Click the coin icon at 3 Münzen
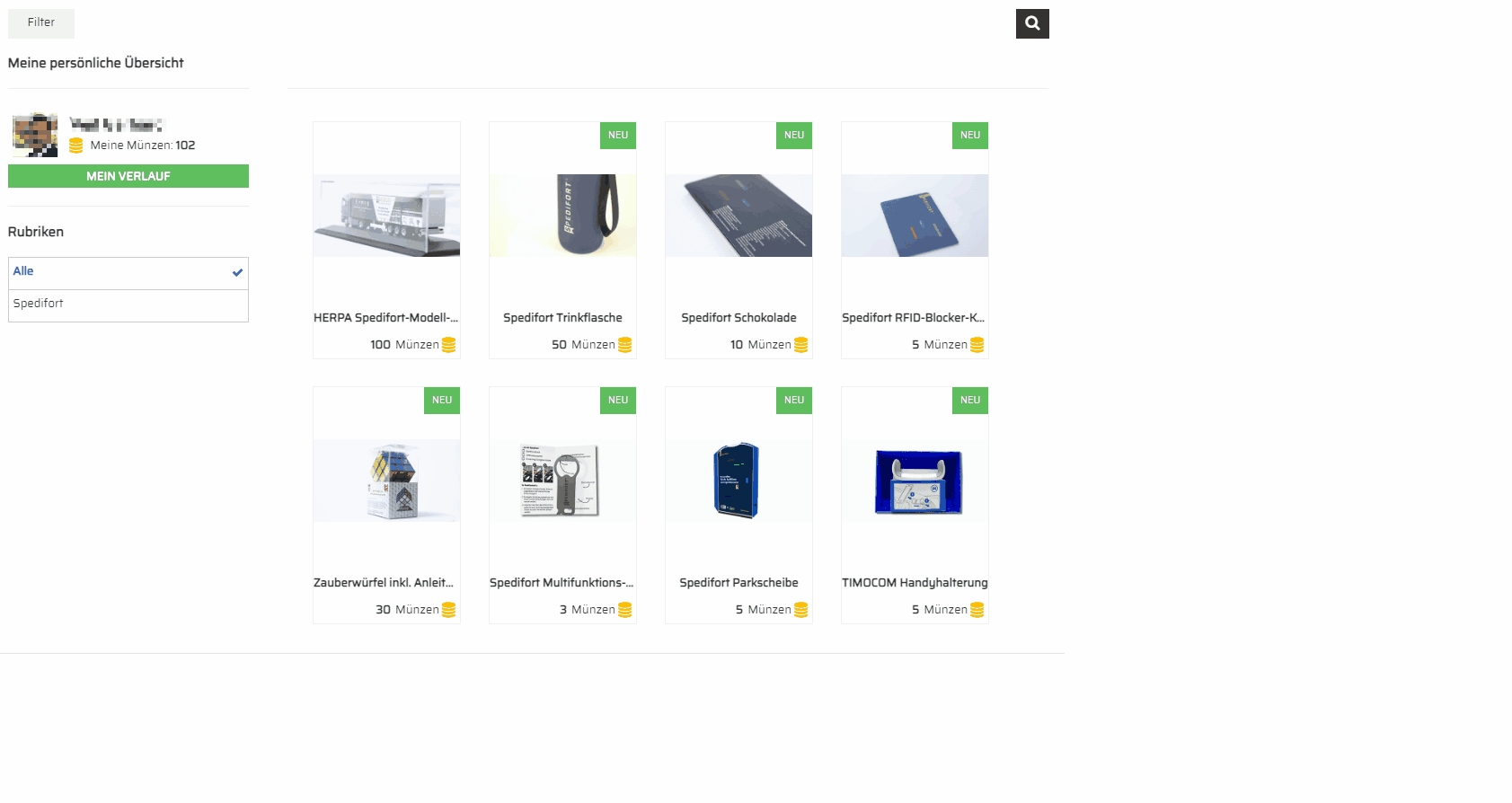This screenshot has height=803, width=1512. click(x=624, y=610)
